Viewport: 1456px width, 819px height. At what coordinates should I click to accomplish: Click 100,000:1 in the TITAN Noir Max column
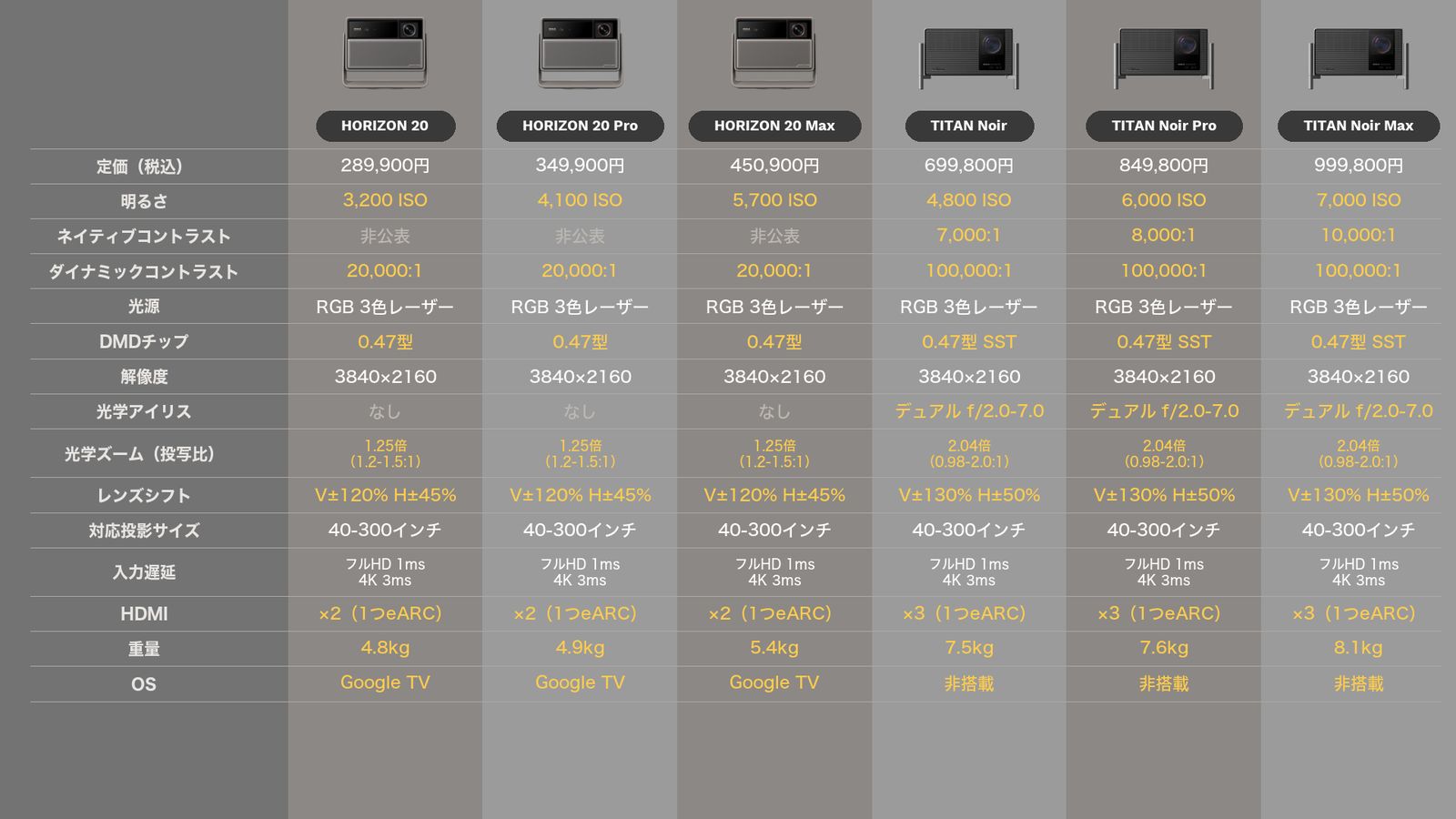(x=1359, y=270)
